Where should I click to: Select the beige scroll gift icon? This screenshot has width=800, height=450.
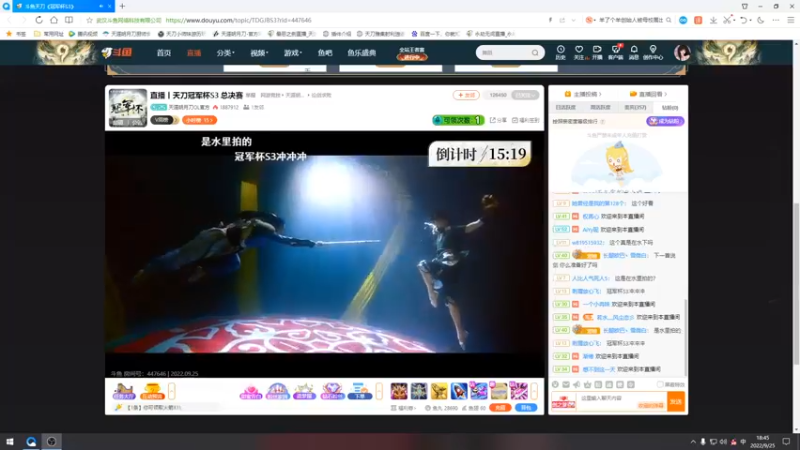click(x=499, y=391)
